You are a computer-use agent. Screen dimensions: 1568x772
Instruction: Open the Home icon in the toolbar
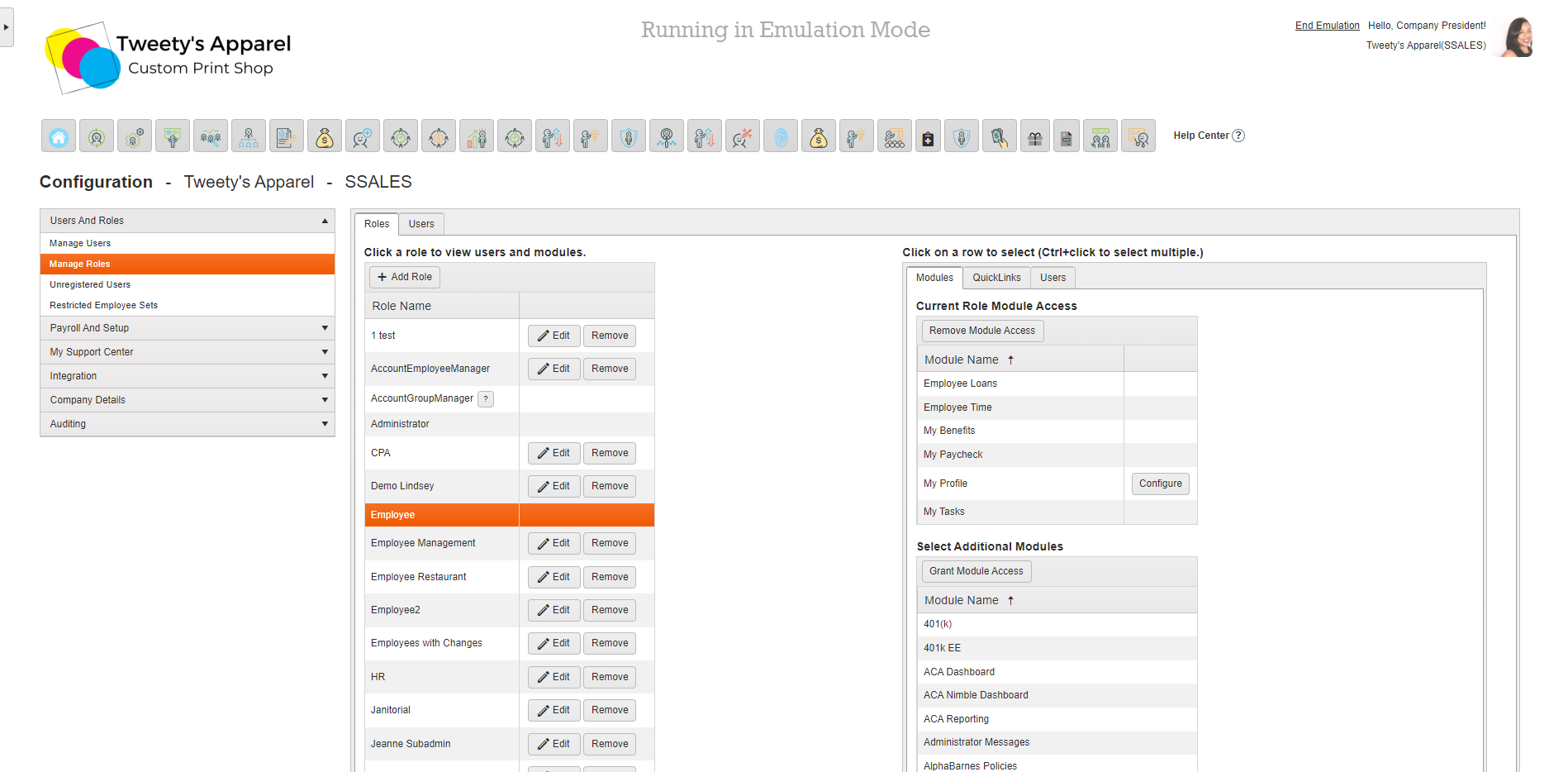tap(59, 136)
